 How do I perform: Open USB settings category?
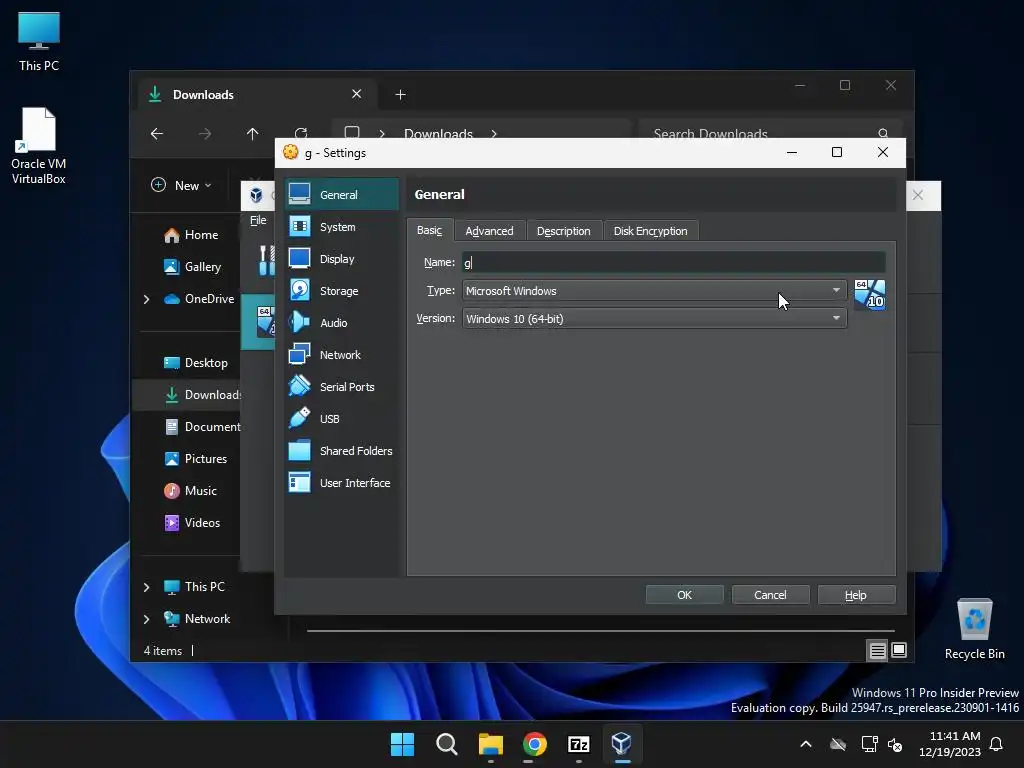[x=342, y=419]
